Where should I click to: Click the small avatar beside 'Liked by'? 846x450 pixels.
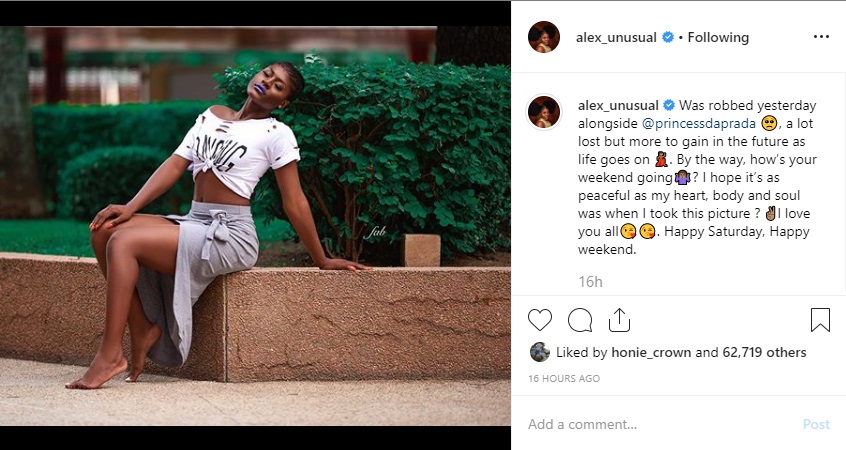coord(539,352)
